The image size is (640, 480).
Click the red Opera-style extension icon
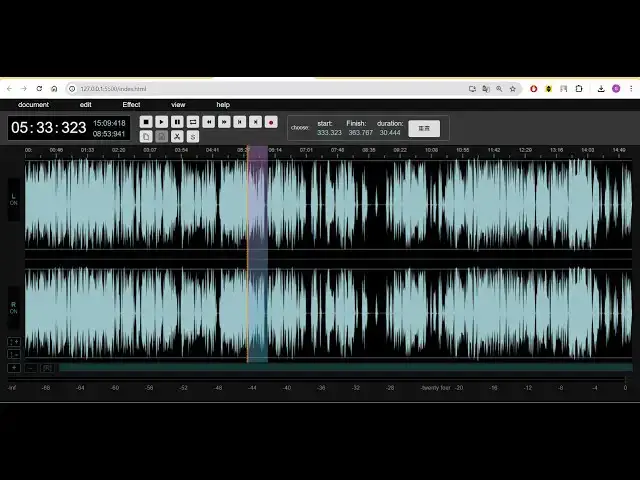point(533,89)
